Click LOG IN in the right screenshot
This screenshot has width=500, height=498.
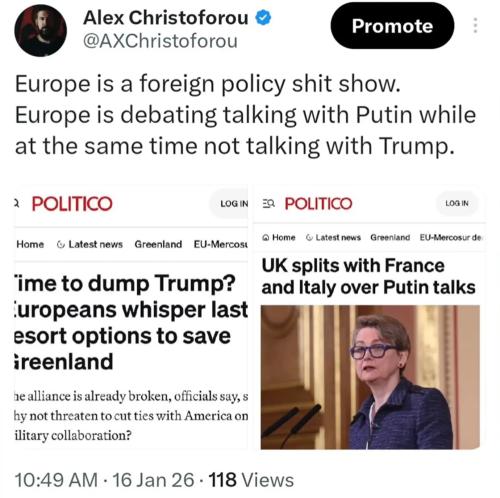[x=457, y=203]
